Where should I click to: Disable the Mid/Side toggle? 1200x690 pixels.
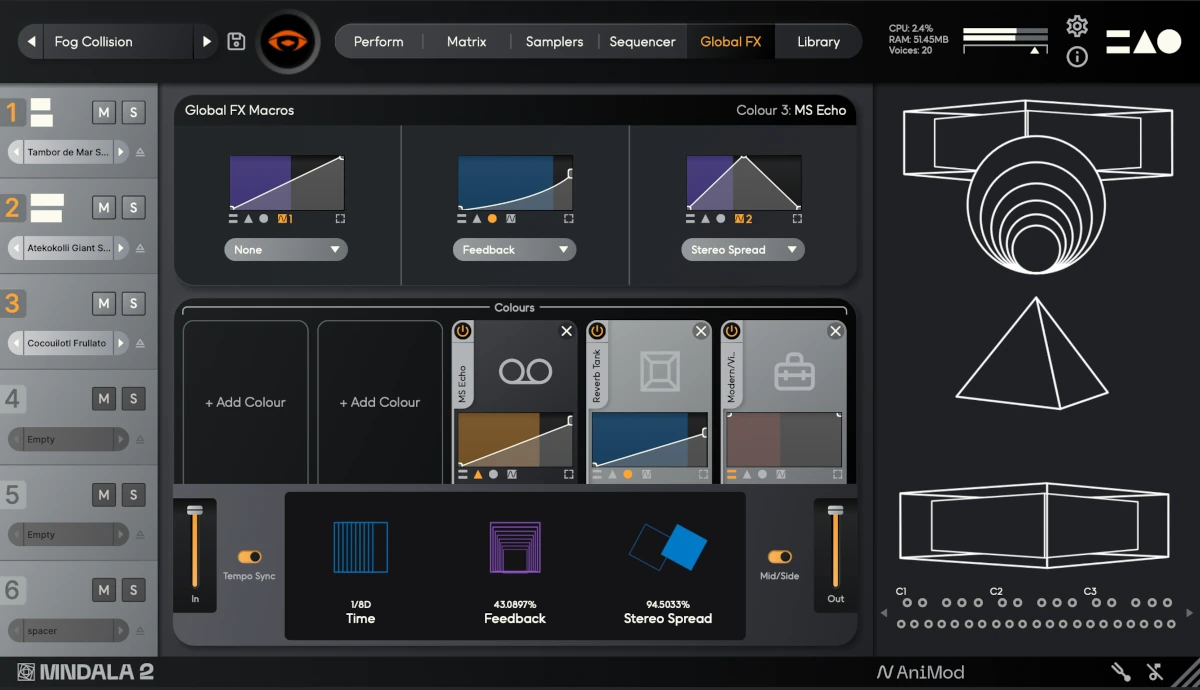[x=778, y=558]
